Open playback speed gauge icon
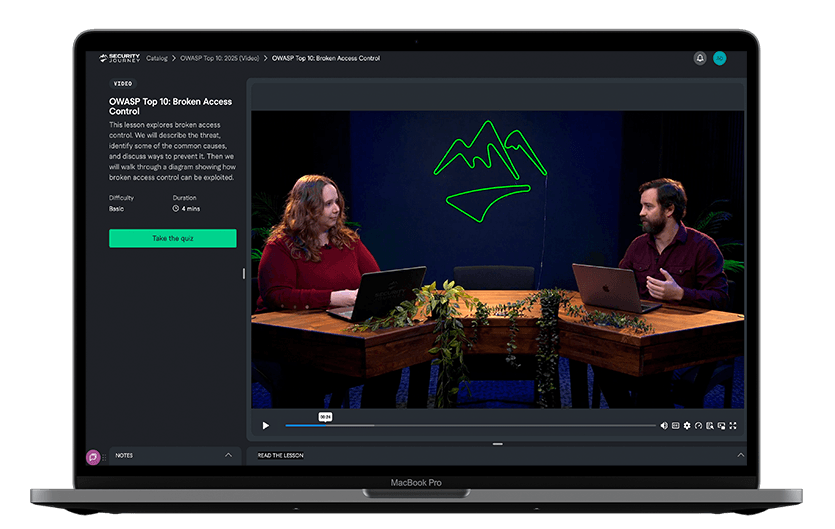 (698, 426)
